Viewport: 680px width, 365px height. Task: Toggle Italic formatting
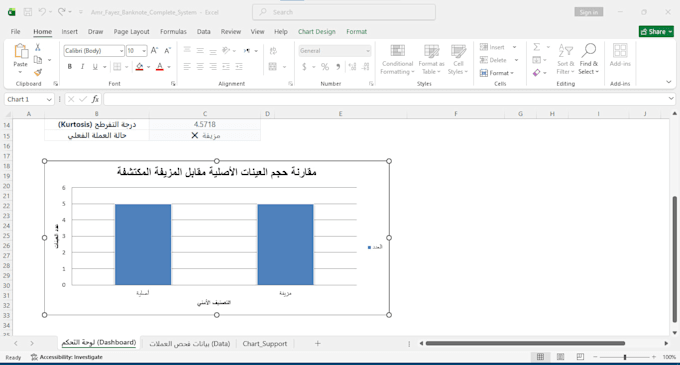click(82, 67)
